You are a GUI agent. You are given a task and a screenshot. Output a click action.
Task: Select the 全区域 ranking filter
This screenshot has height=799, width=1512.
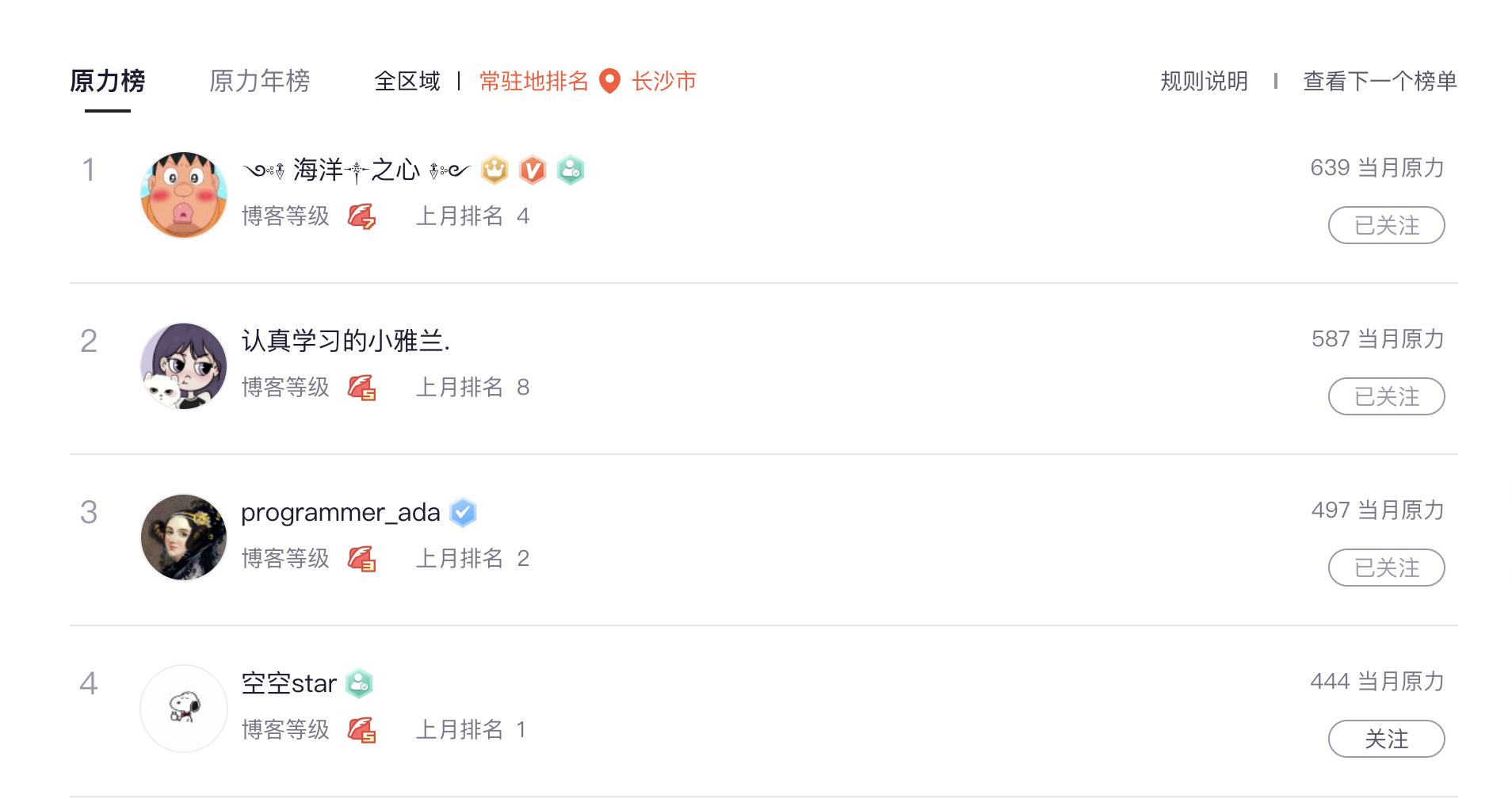407,81
